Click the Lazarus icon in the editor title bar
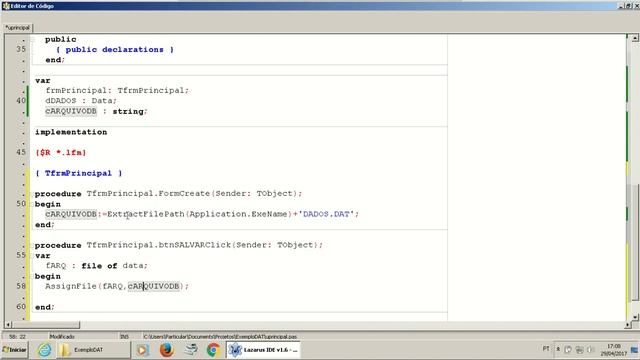640x360 pixels. pos(5,6)
